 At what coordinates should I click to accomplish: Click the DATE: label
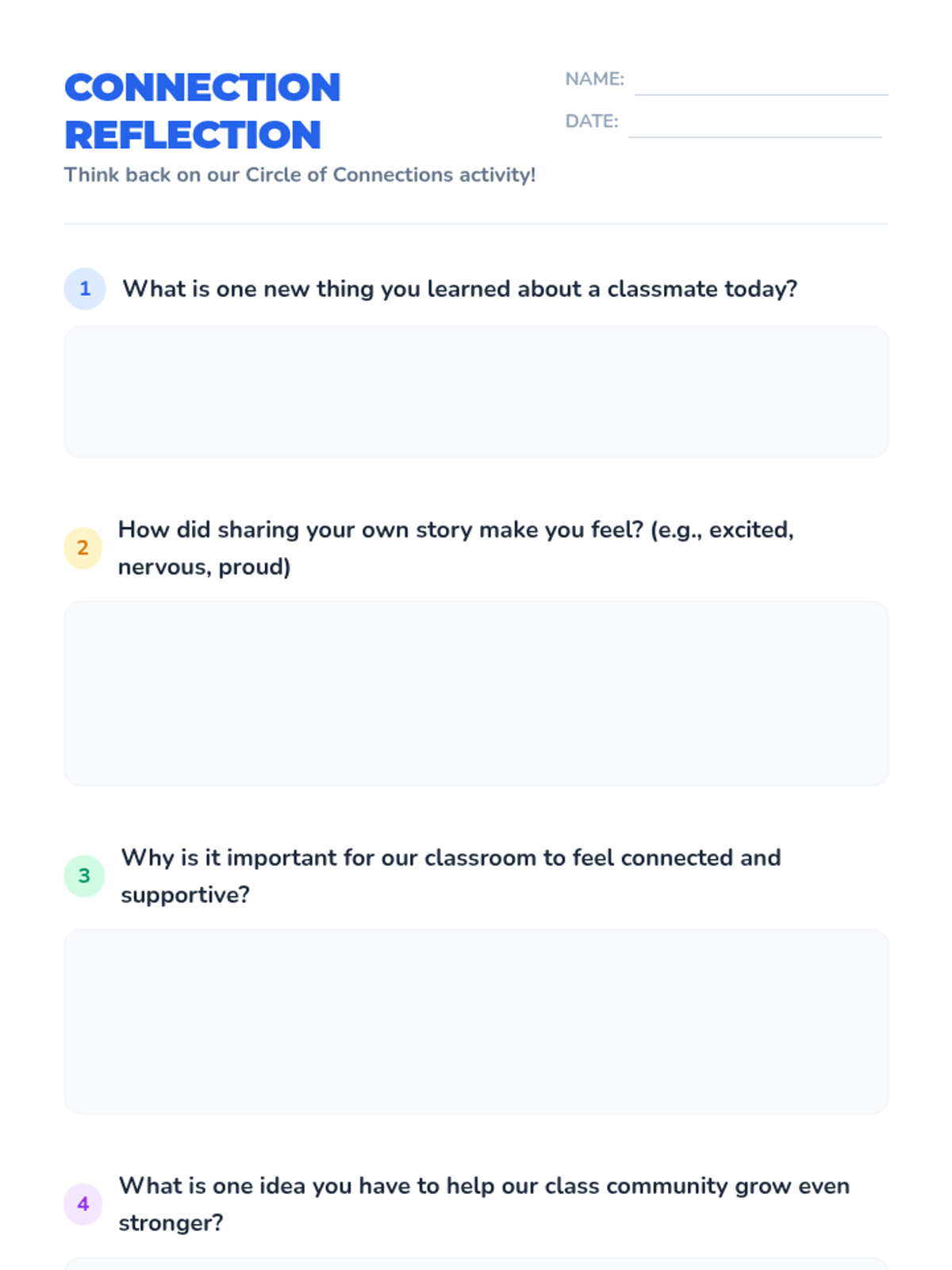pos(592,121)
